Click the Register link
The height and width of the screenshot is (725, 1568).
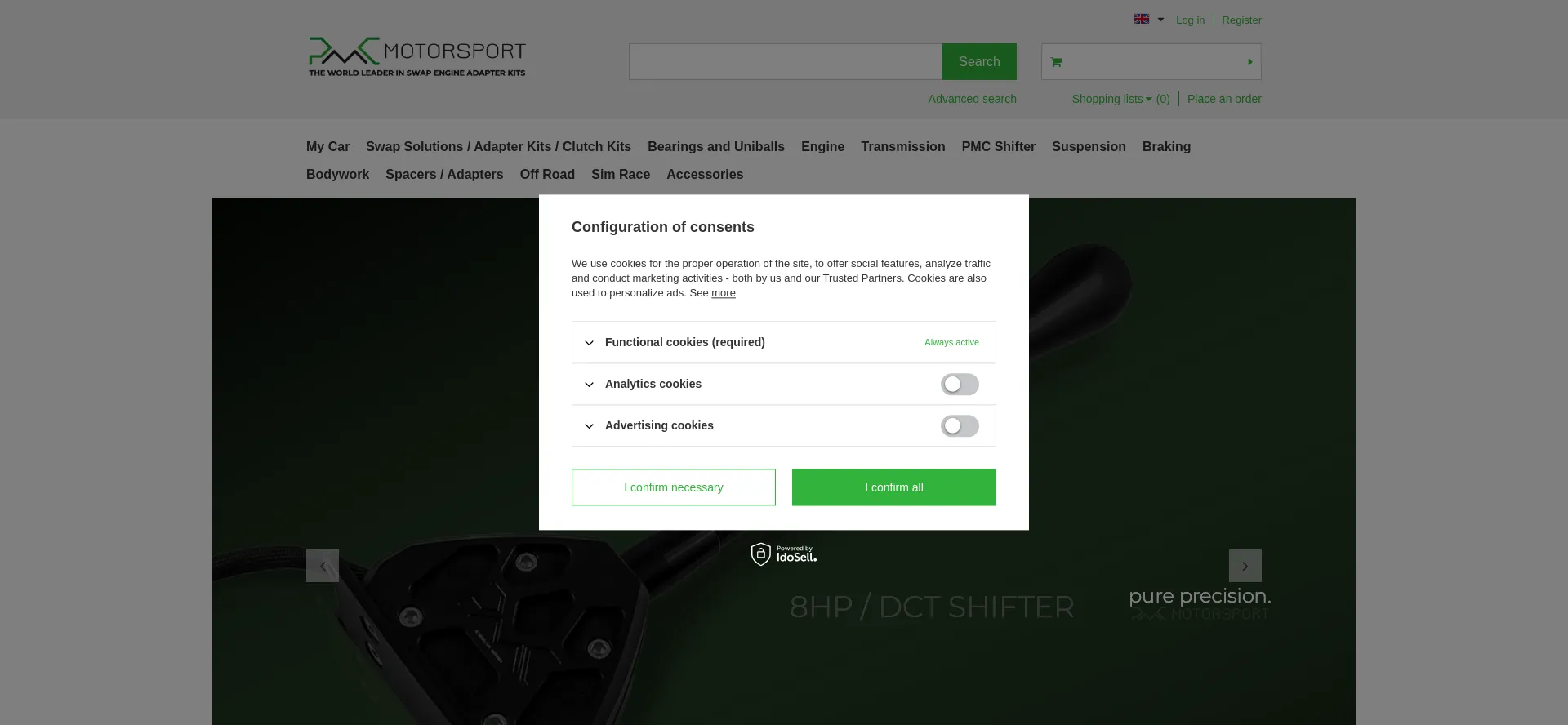[1241, 20]
